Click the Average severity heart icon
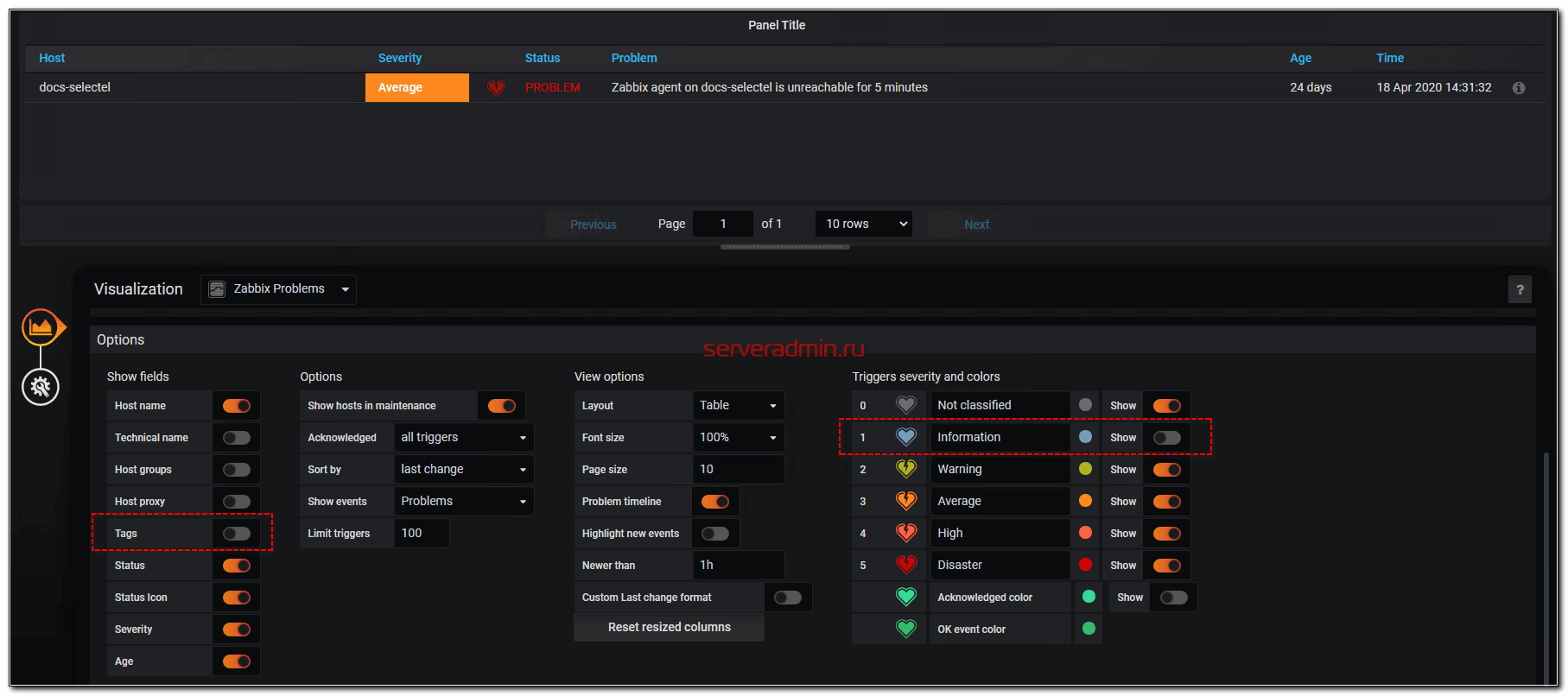1568x696 pixels. [905, 501]
